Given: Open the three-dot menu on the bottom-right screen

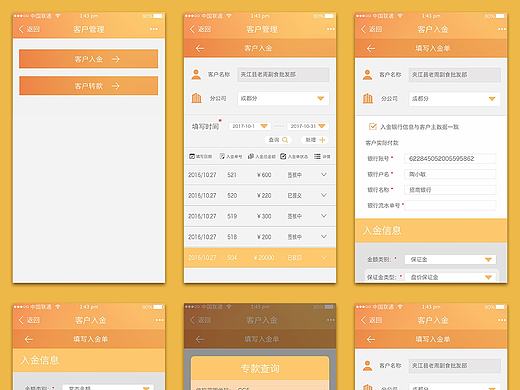Looking at the screenshot, I should 502,320.
